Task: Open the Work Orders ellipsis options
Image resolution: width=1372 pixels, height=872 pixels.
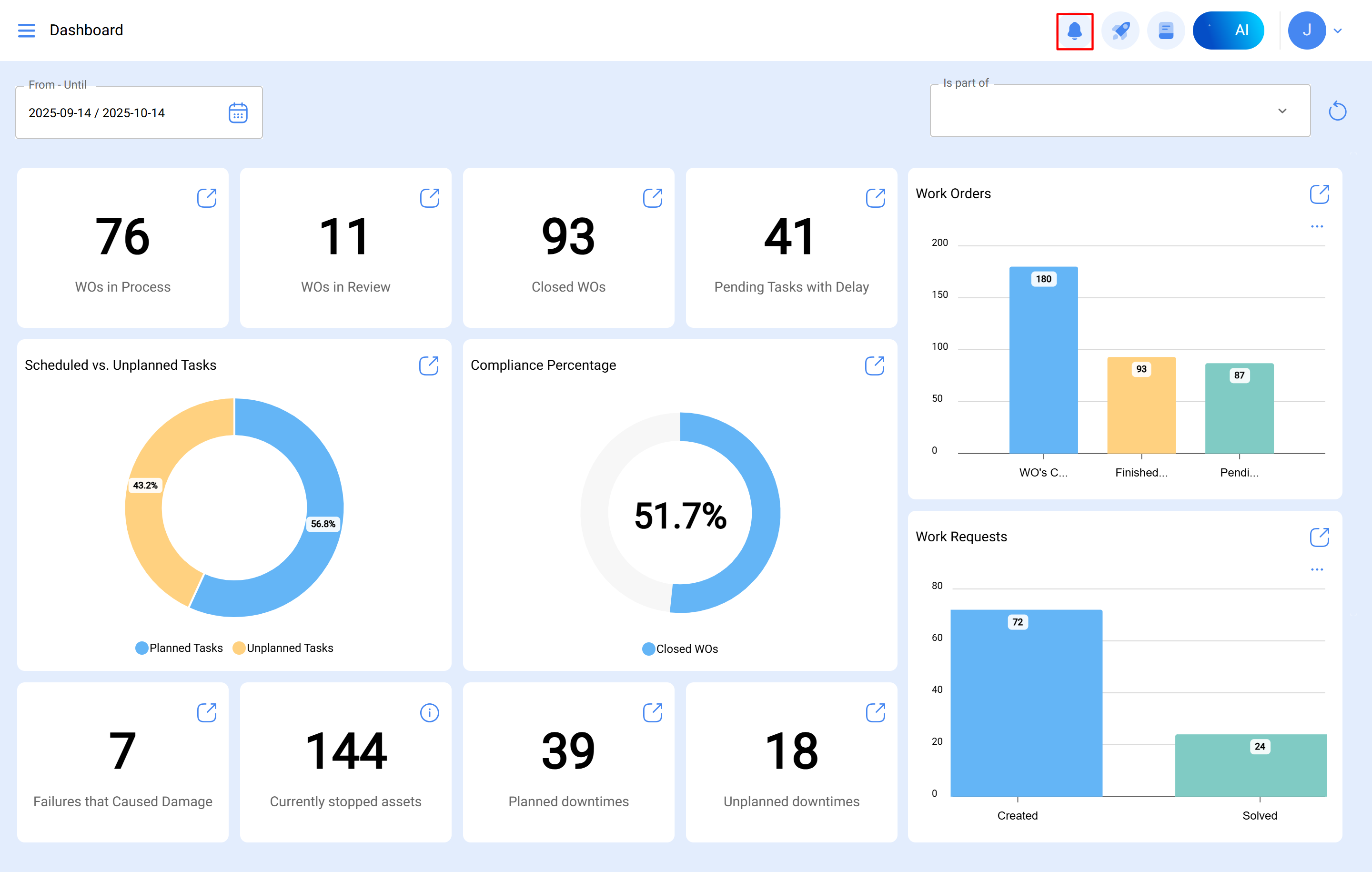Action: (1317, 226)
